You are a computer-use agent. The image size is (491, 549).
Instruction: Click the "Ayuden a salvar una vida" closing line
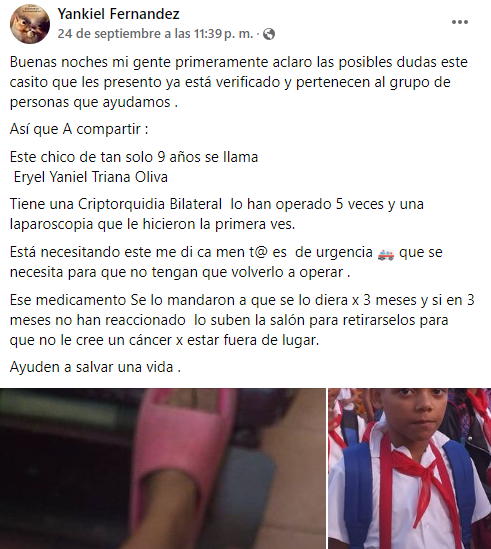tap(95, 367)
